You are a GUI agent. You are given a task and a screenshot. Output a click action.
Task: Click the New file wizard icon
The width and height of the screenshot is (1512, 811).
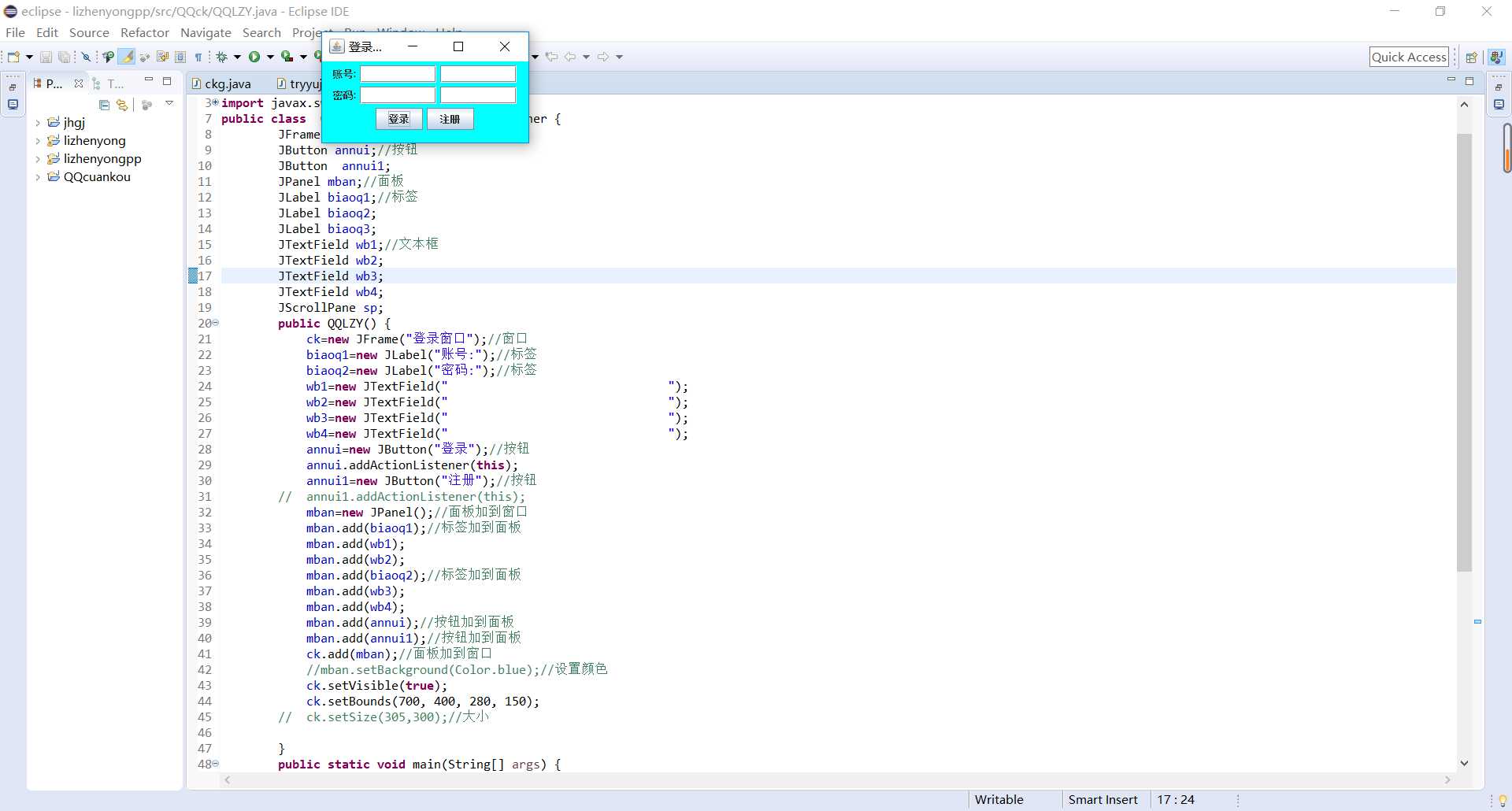[13, 57]
